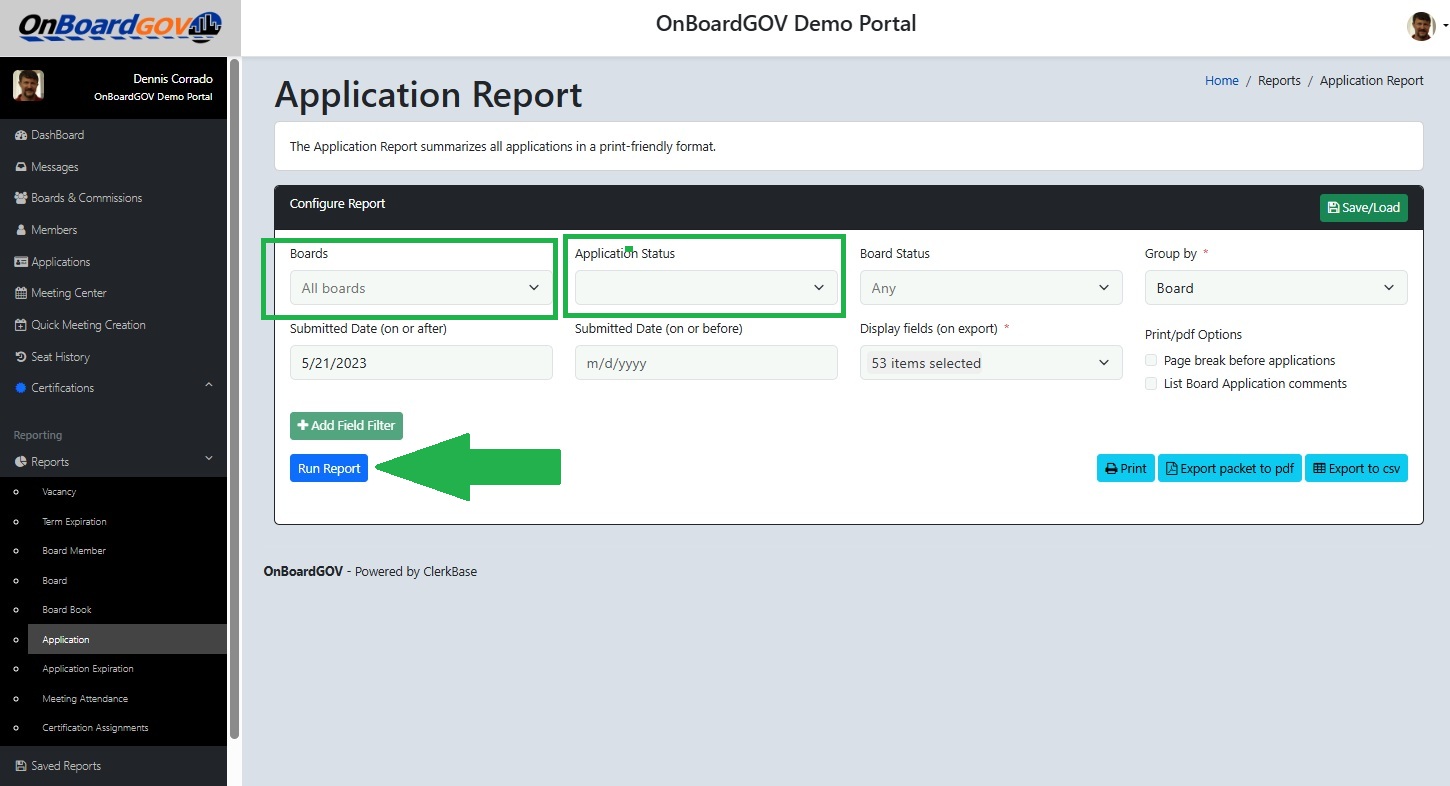
Task: Click the Quick Meeting Creation calendar-plus icon
Action: [x=21, y=325]
